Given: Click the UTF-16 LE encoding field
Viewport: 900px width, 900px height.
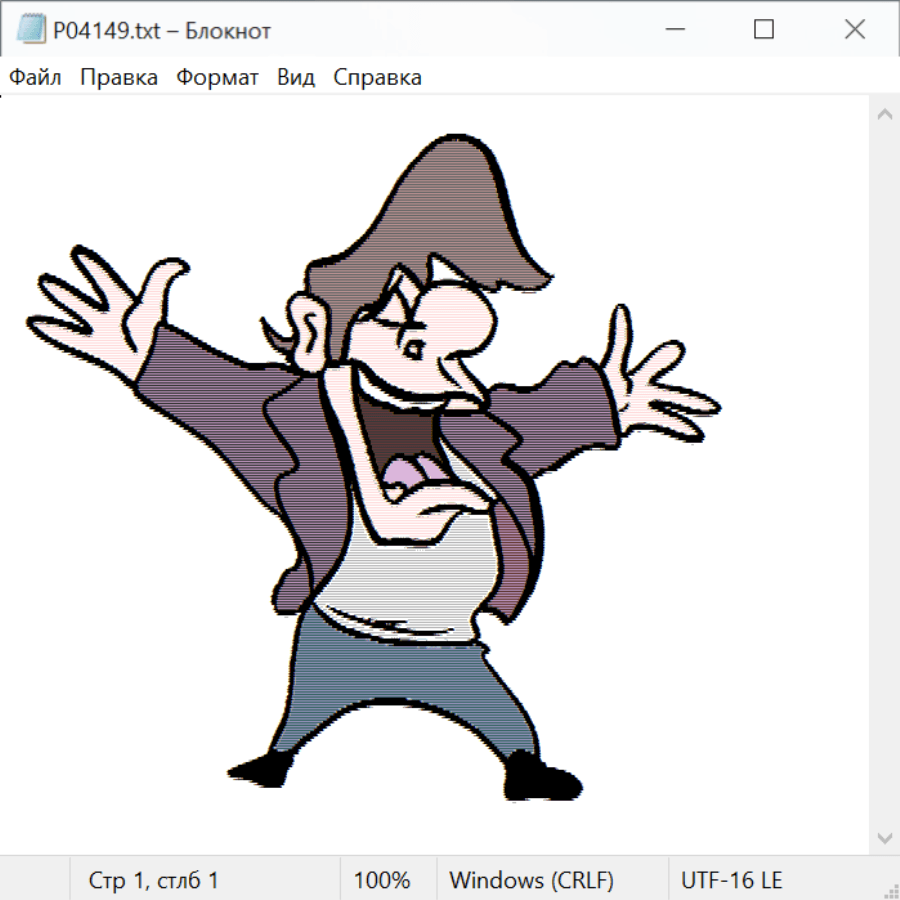Looking at the screenshot, I should (731, 880).
